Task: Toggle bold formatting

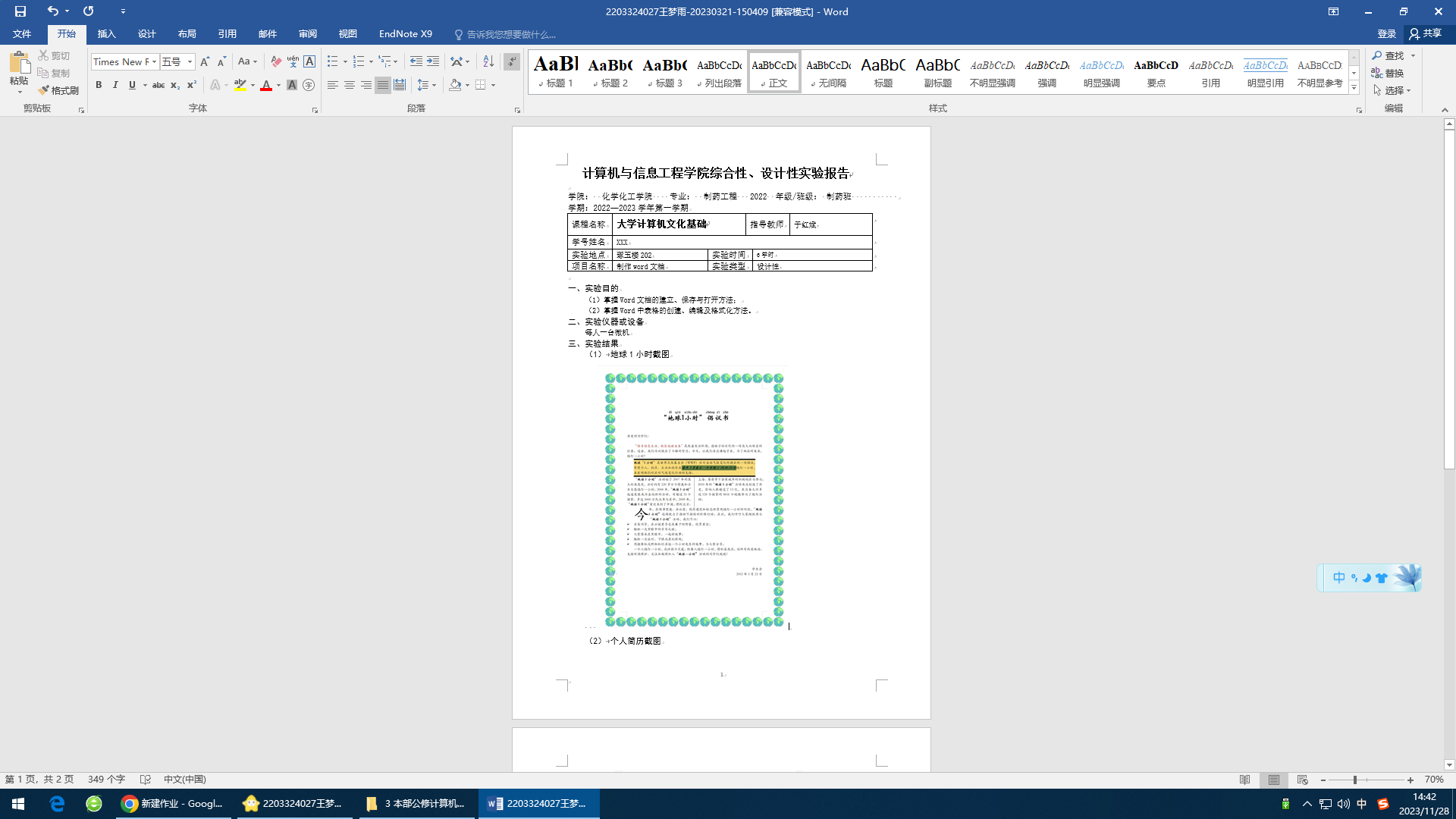Action: (99, 85)
